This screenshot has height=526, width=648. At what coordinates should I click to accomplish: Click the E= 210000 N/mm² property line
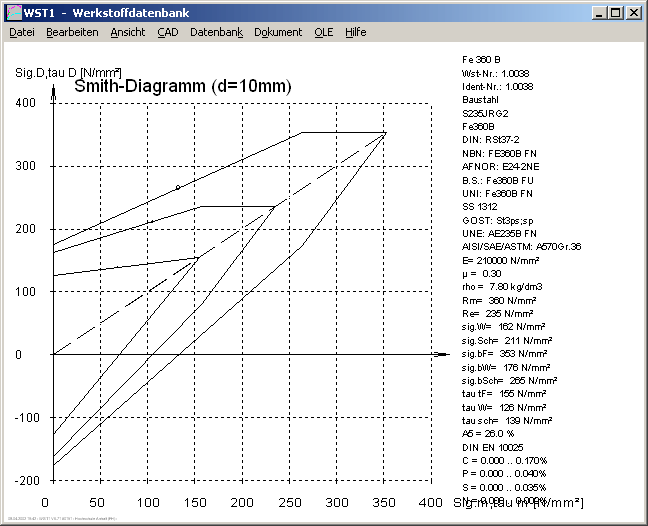coord(501,259)
